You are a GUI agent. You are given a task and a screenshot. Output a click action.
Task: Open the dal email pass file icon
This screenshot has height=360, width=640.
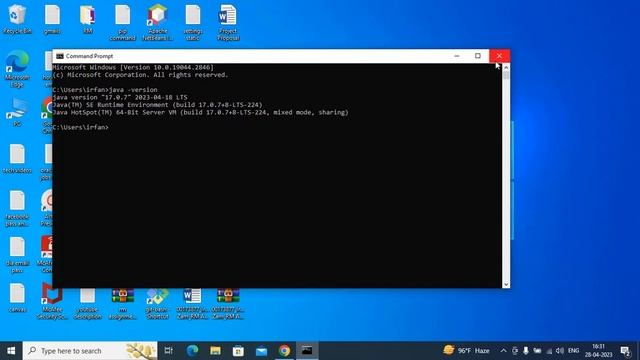17,255
